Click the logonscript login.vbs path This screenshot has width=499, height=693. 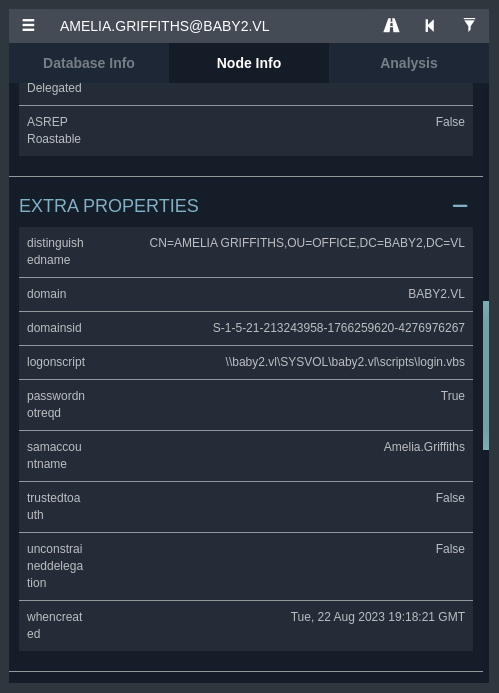click(x=345, y=362)
